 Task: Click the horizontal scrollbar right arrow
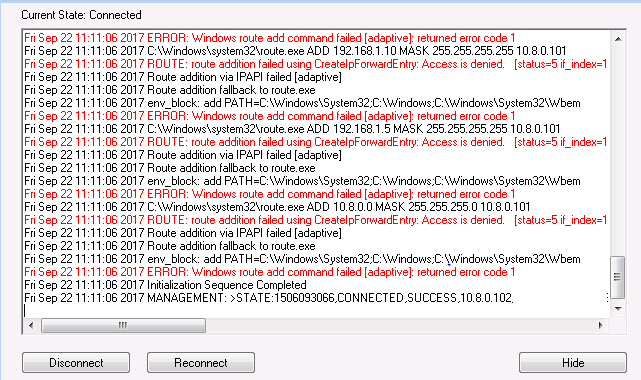pyautogui.click(x=600, y=326)
